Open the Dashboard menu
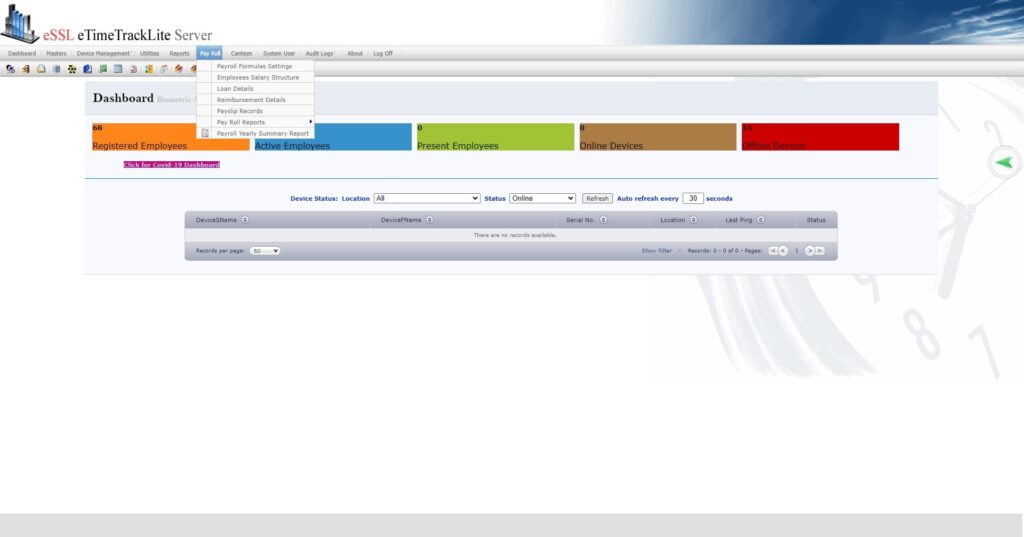This screenshot has height=537, width=1024. [x=22, y=54]
